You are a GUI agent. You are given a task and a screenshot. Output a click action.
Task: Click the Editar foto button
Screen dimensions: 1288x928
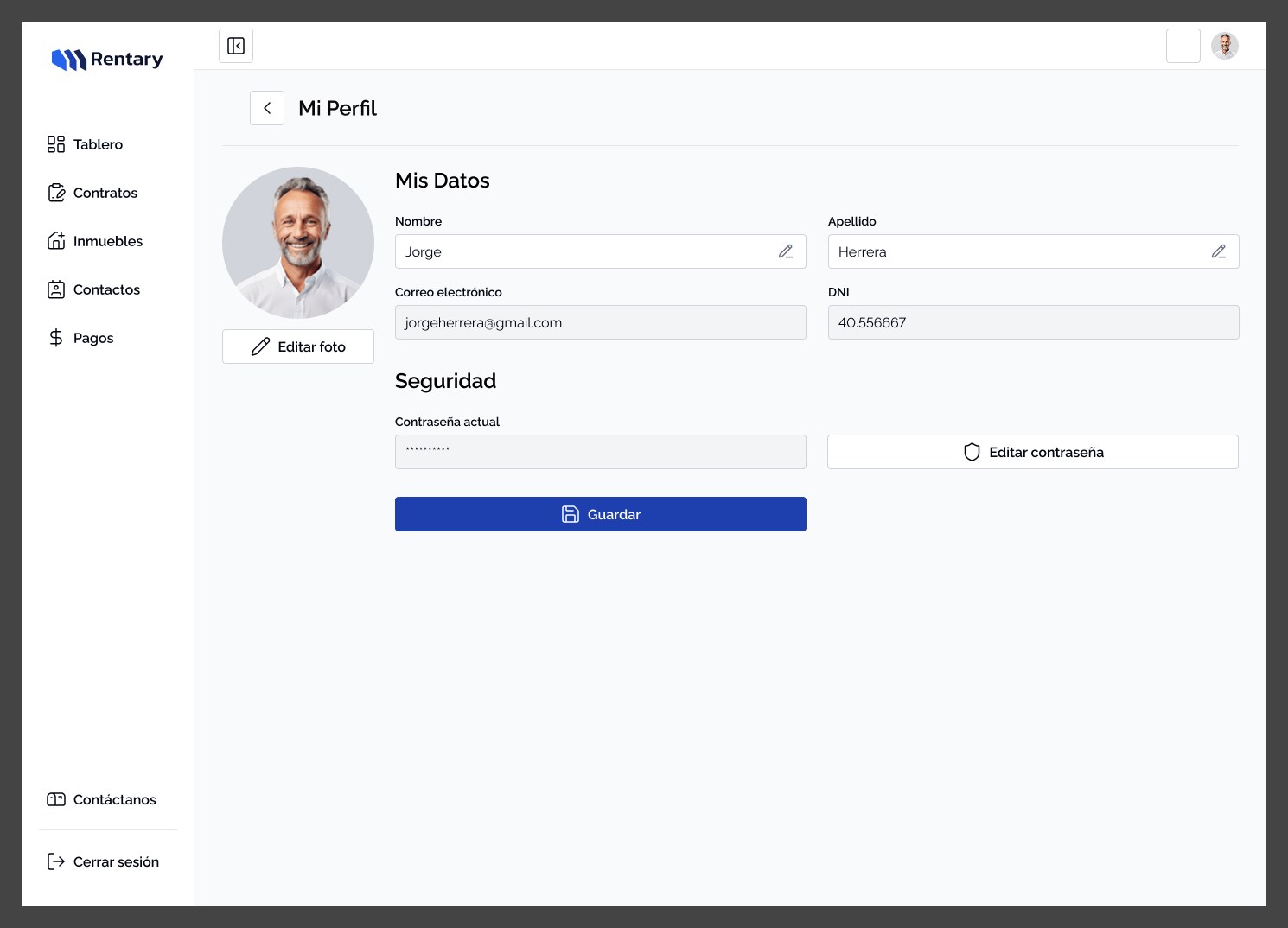298,346
